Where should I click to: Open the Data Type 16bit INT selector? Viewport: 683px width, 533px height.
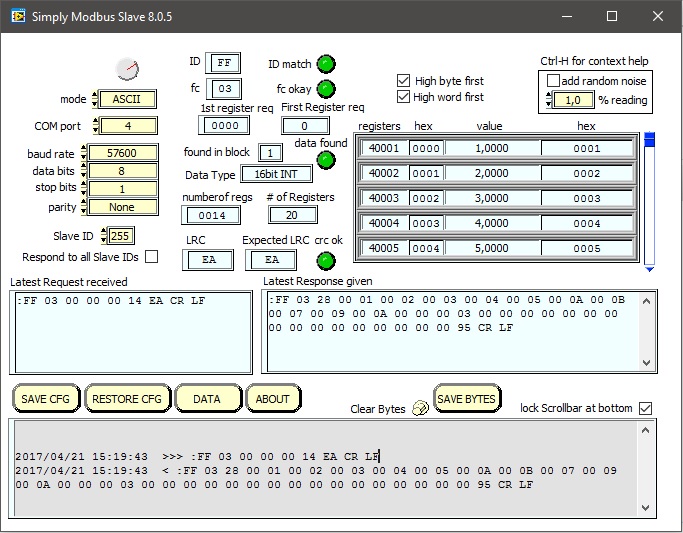(277, 174)
